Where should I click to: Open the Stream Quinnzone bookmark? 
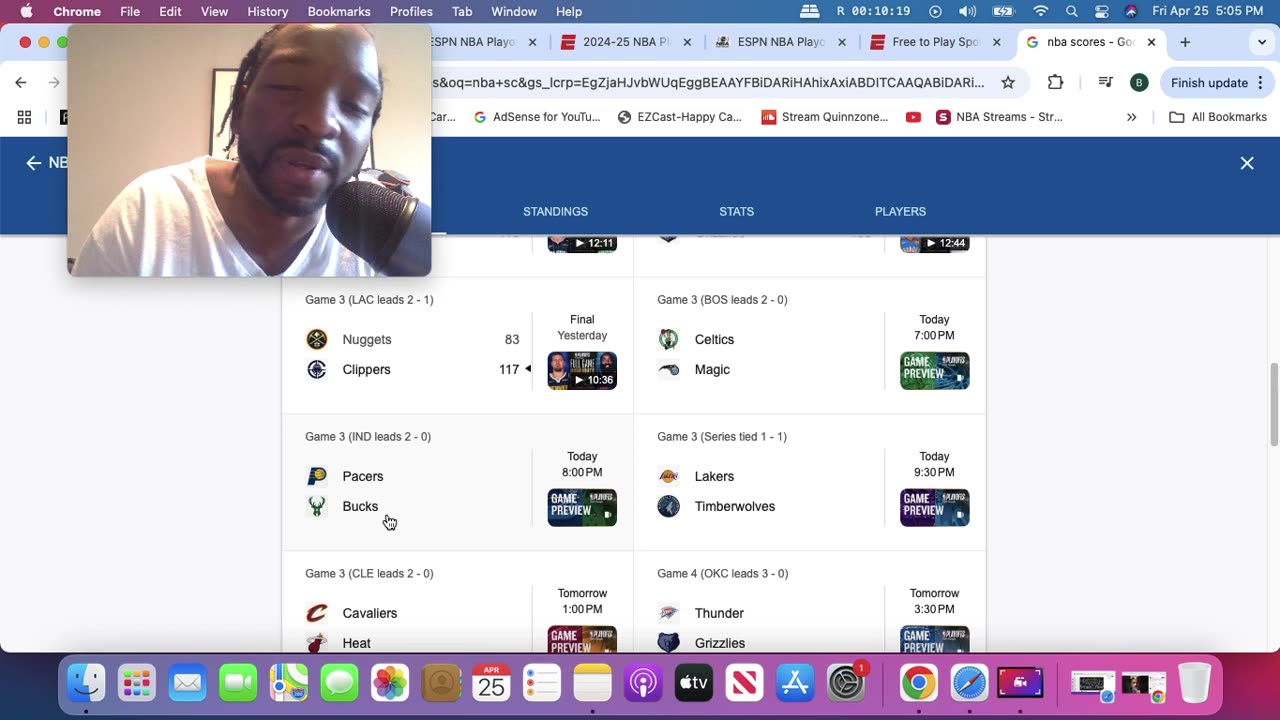[x=825, y=117]
